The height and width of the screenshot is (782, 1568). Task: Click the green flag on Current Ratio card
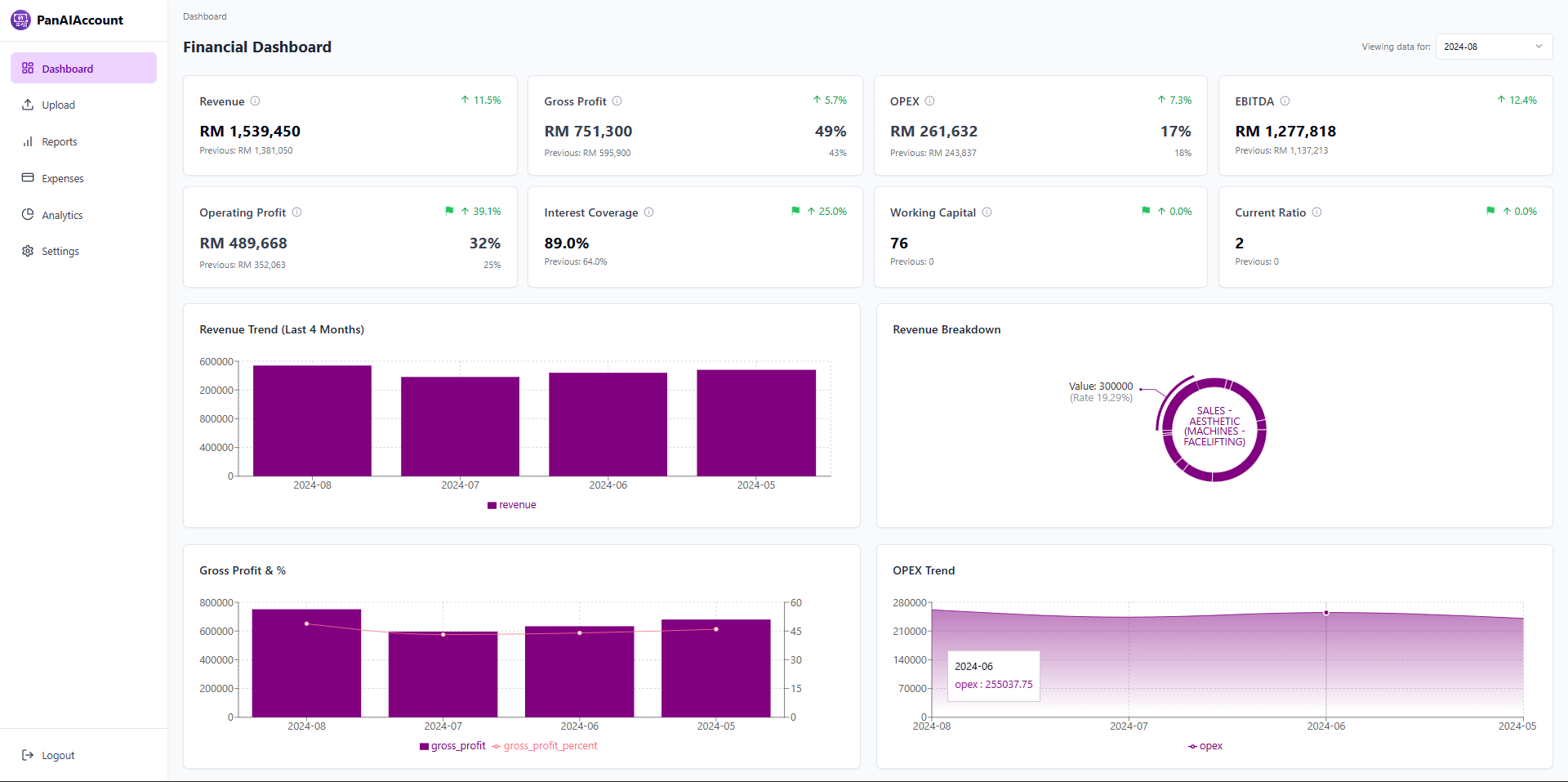[x=1490, y=211]
